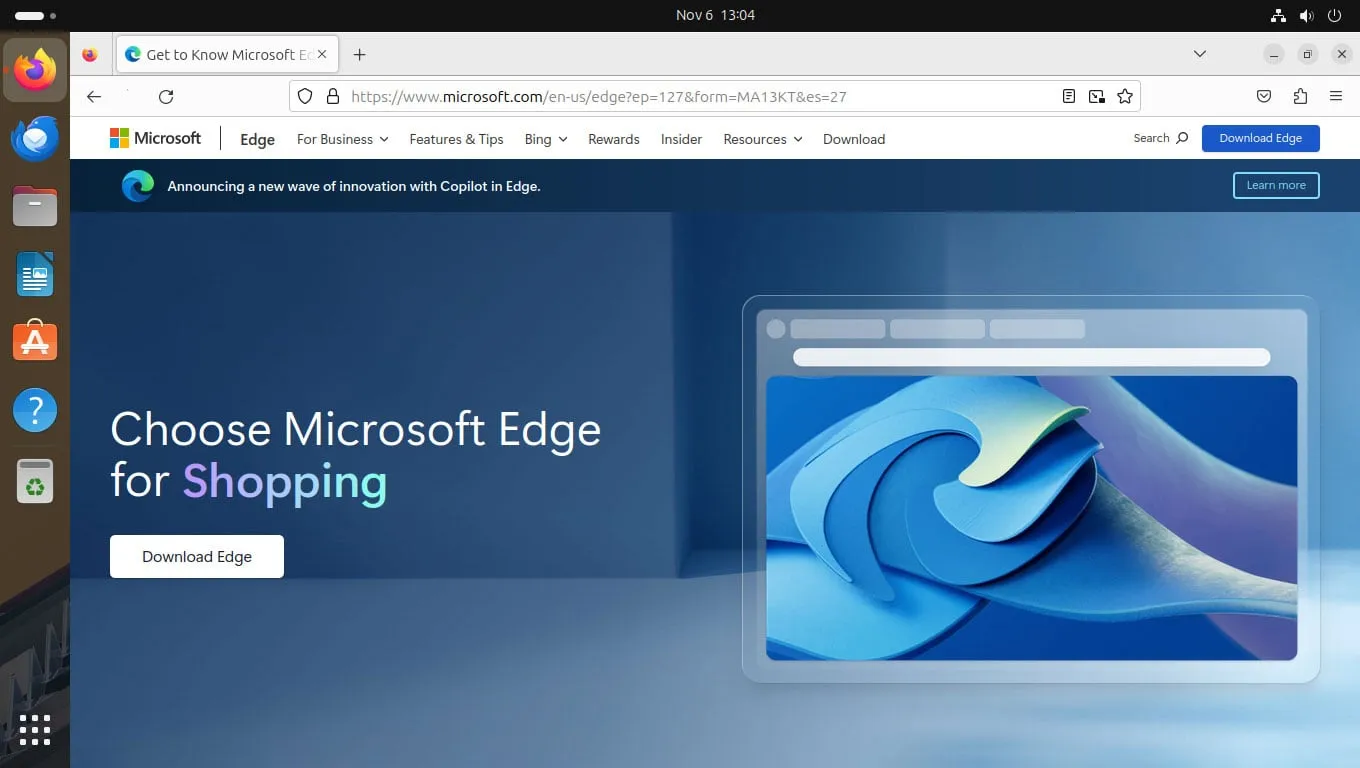Open picture-in-picture toolbar icon
The image size is (1360, 768).
click(x=1096, y=96)
